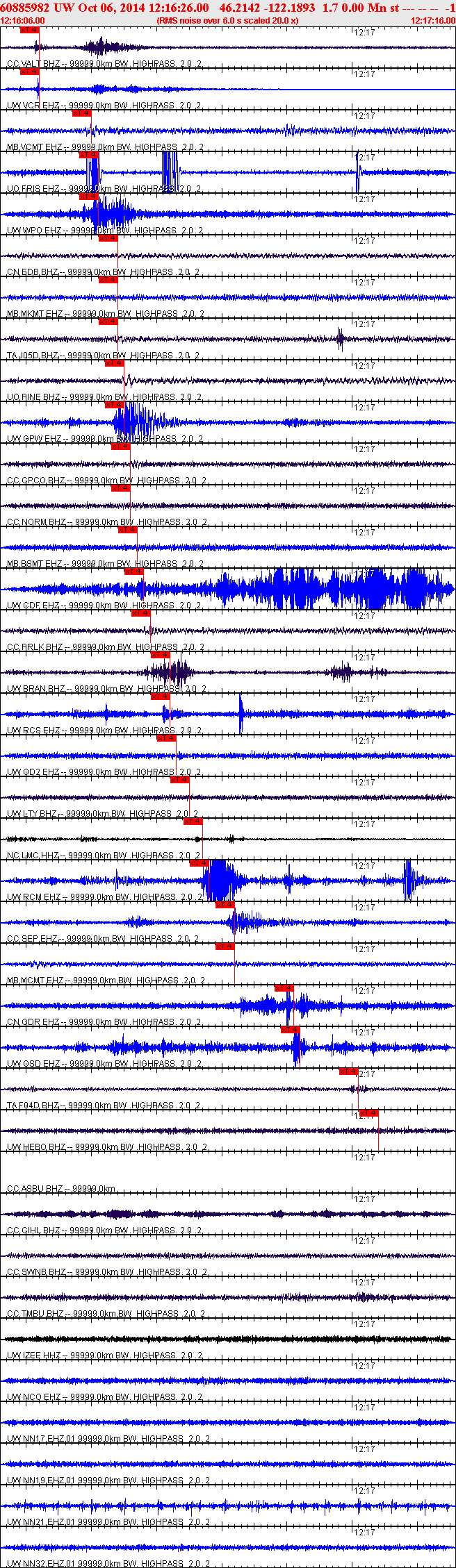Click the 12:17 tick label above CC.VALT trace

click(364, 33)
